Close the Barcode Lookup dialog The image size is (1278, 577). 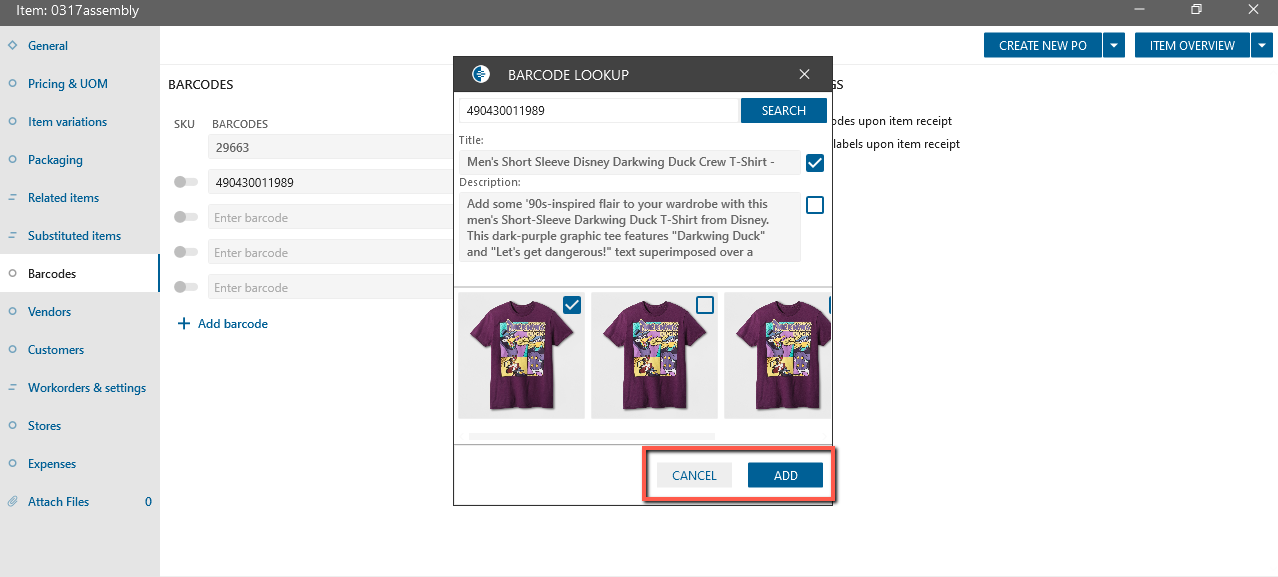point(804,74)
